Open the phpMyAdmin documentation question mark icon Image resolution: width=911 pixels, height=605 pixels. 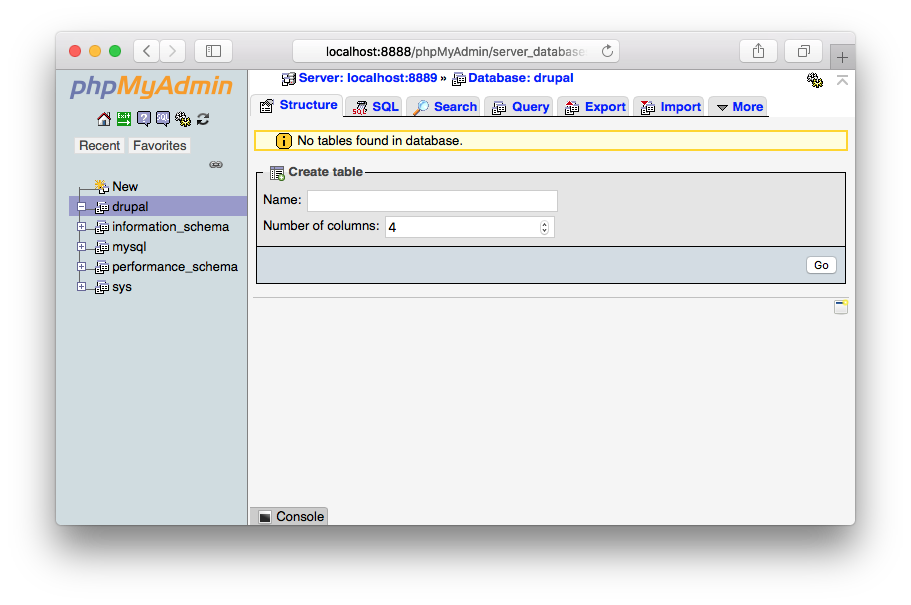(x=143, y=118)
